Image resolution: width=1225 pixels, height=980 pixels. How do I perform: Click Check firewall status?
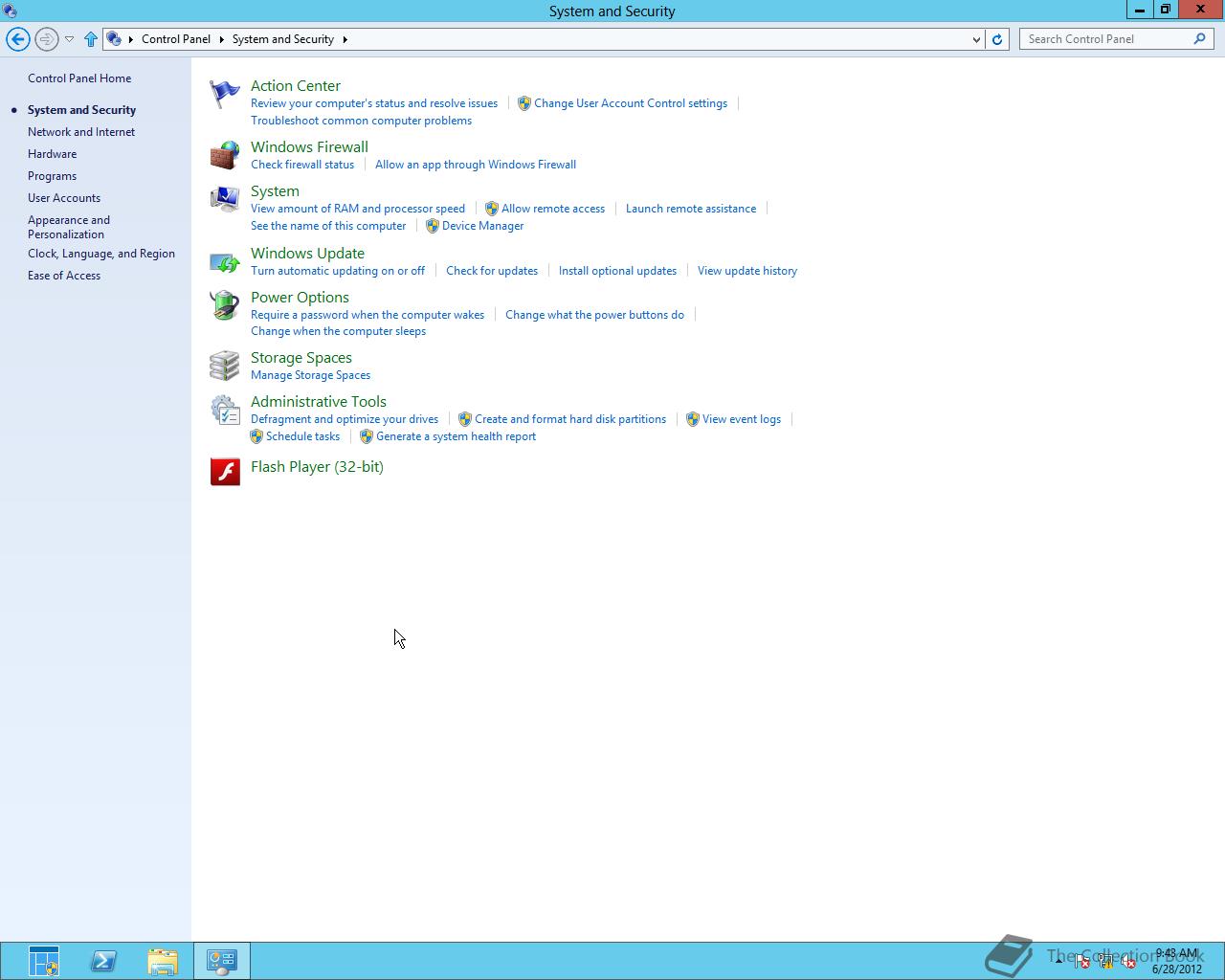302,165
